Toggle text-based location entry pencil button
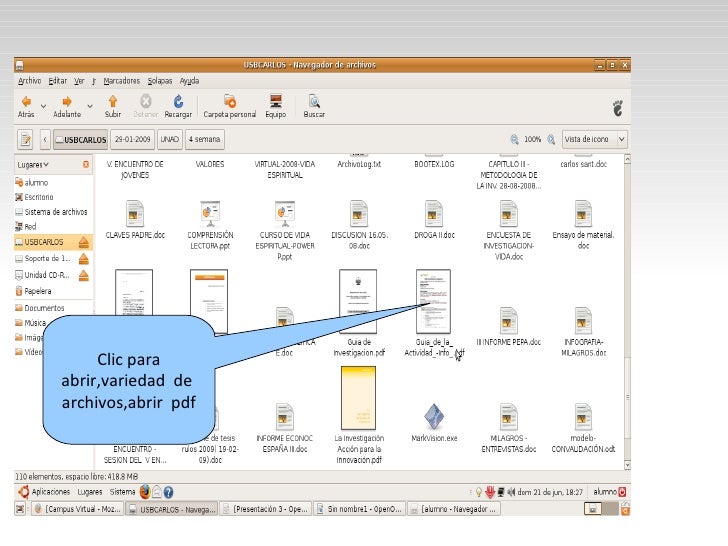This screenshot has height=546, width=728. pyautogui.click(x=26, y=139)
